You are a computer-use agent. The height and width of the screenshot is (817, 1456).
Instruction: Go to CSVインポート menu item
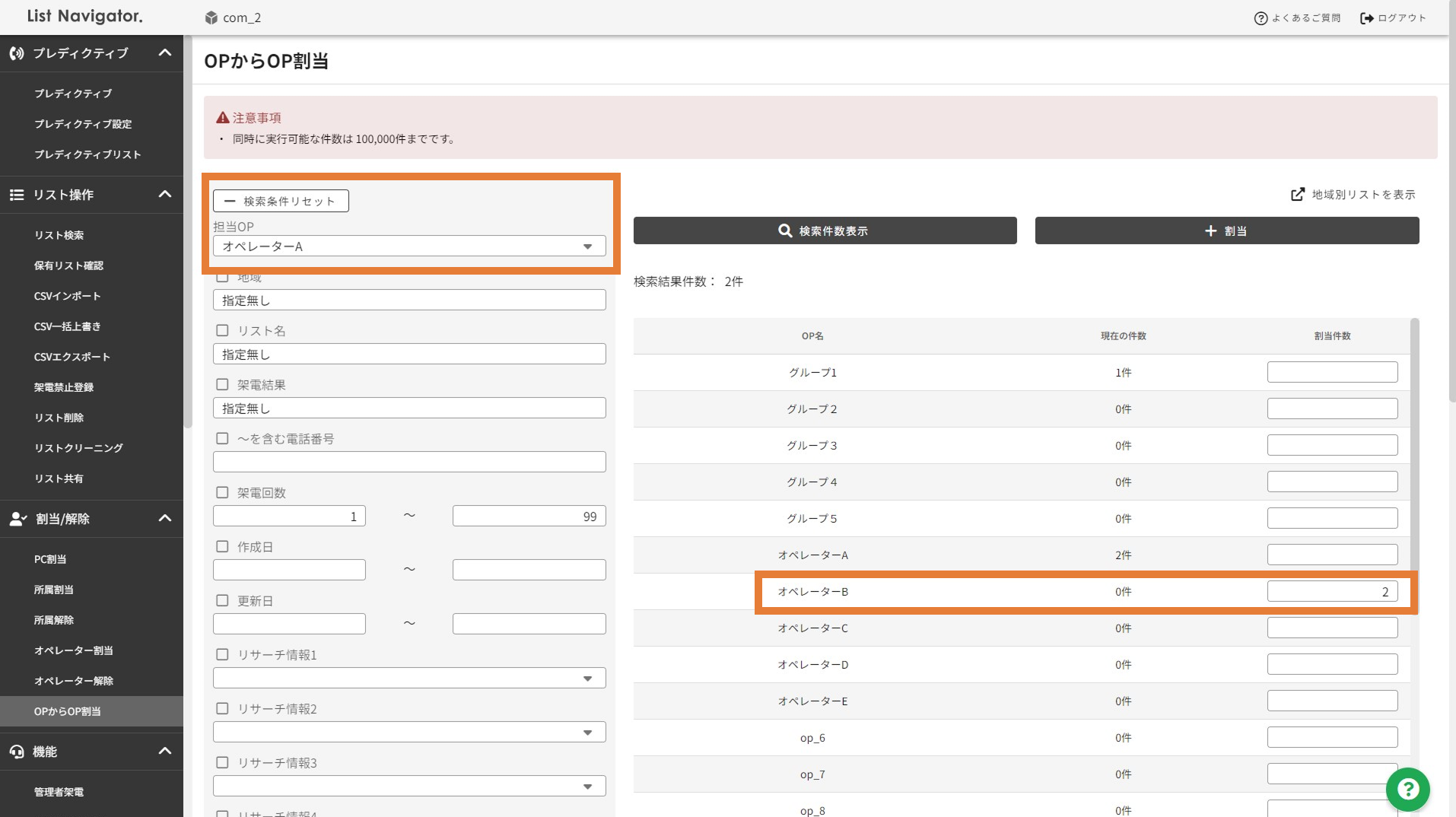(67, 296)
